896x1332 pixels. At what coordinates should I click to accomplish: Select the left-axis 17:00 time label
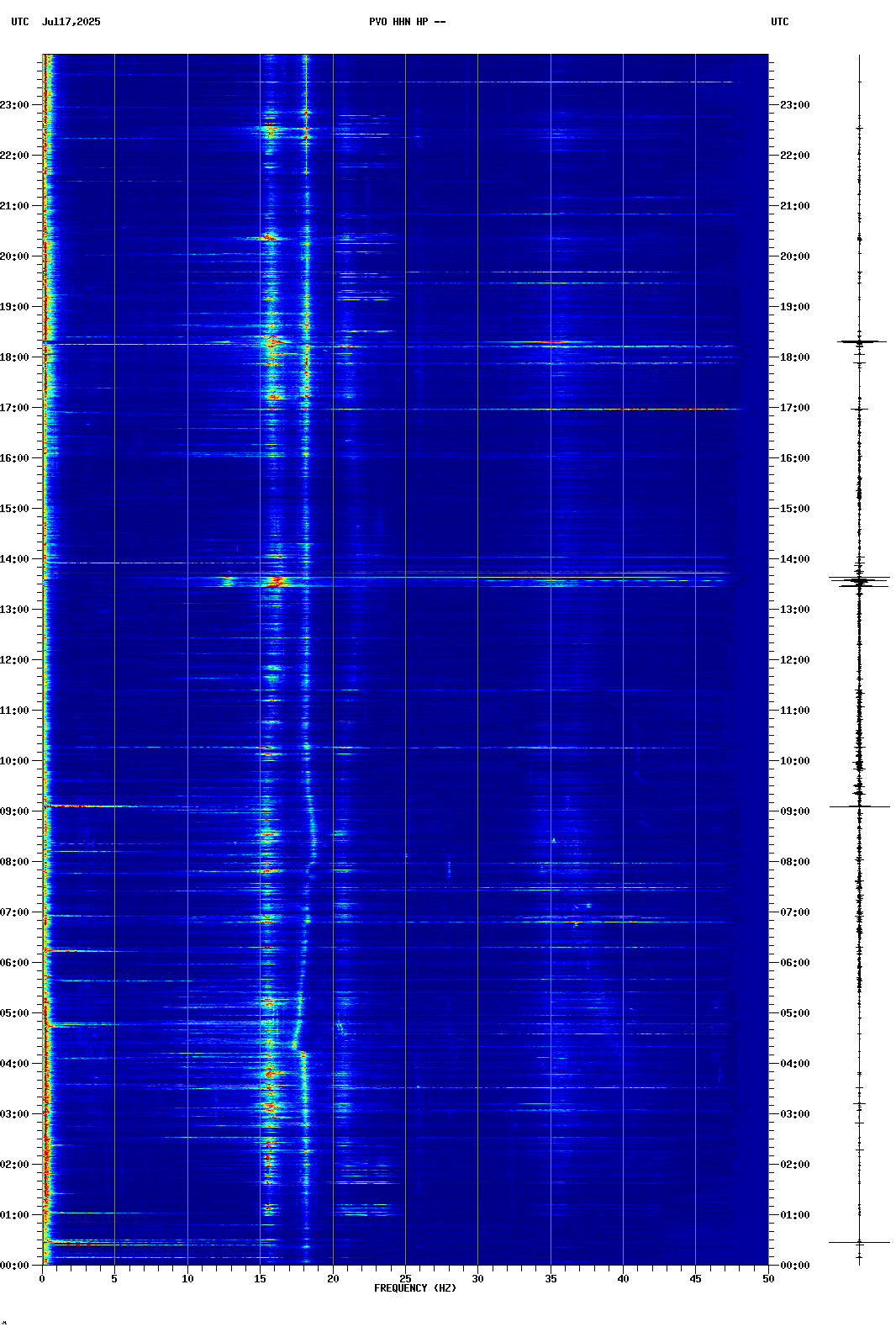15,408
